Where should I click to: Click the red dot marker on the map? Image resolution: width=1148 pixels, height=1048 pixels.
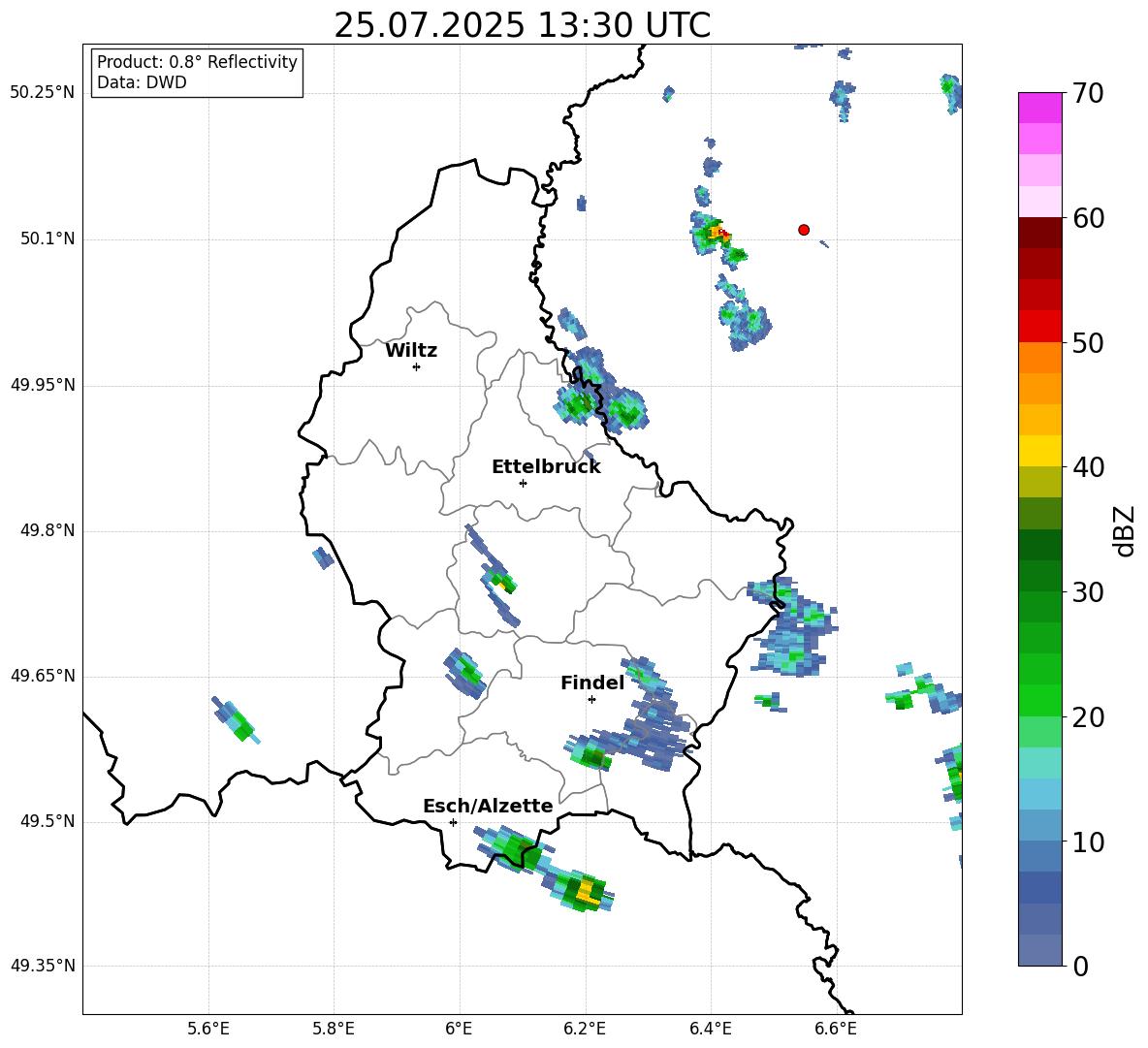click(x=804, y=230)
